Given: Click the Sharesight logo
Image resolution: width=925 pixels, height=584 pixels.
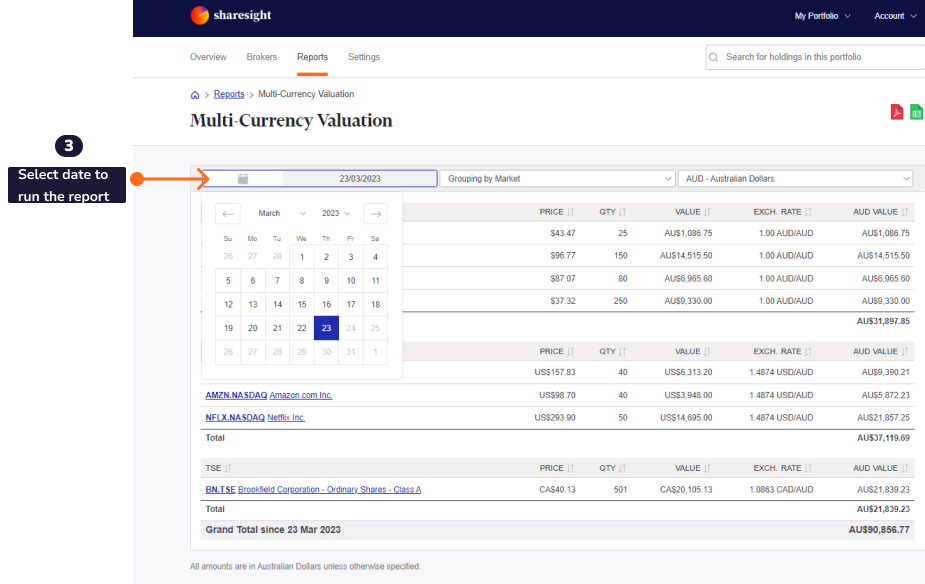Looking at the screenshot, I should [x=231, y=15].
